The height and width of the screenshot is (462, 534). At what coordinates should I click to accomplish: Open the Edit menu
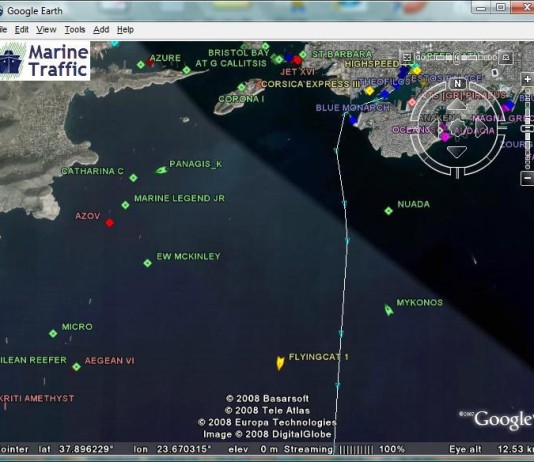point(21,30)
